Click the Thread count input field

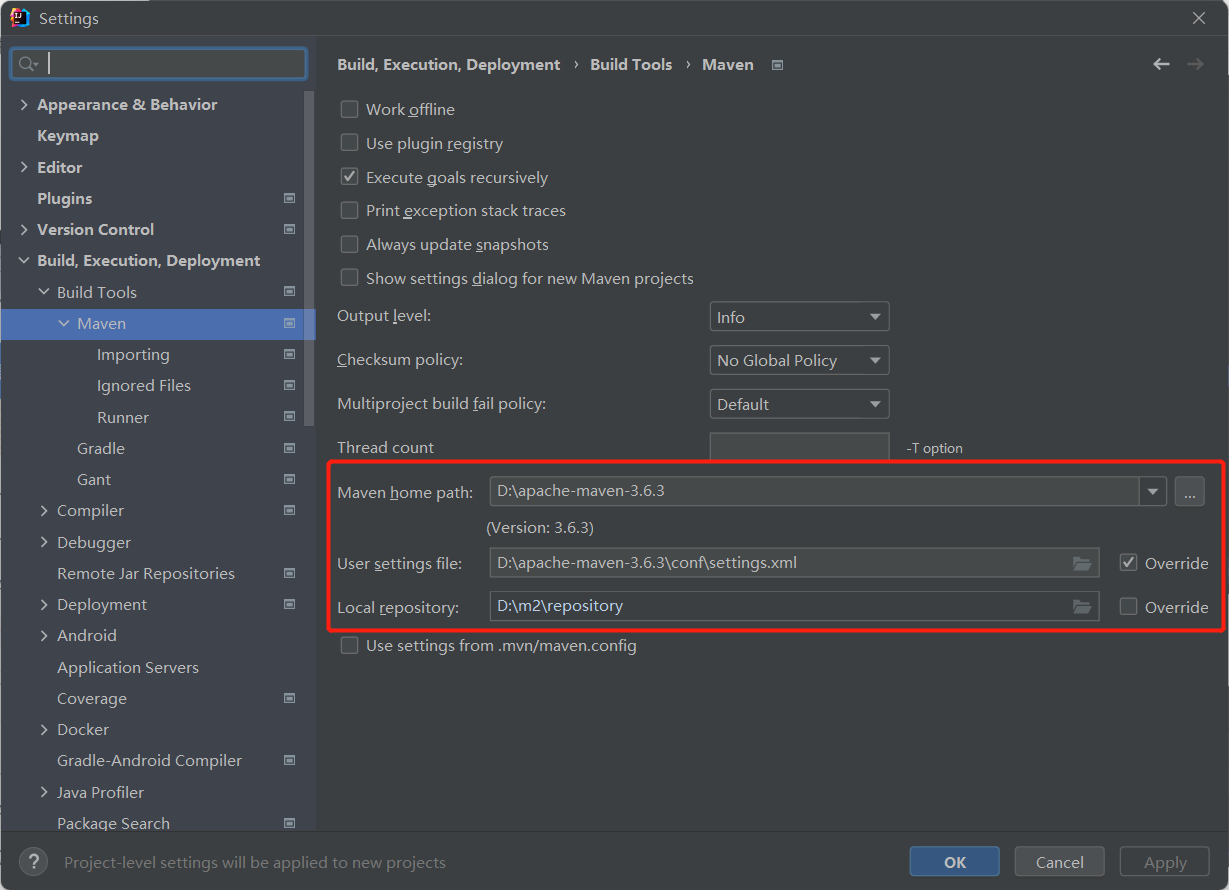click(799, 447)
